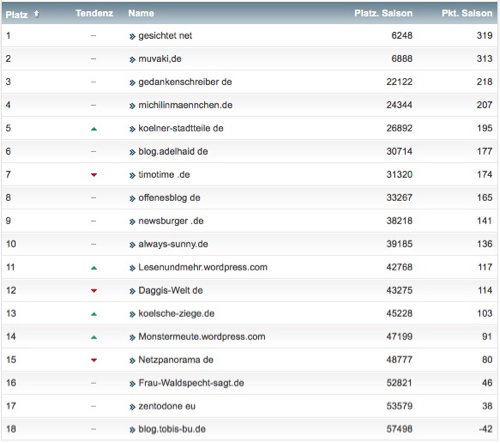Open the timotime .de link

pos(164,175)
